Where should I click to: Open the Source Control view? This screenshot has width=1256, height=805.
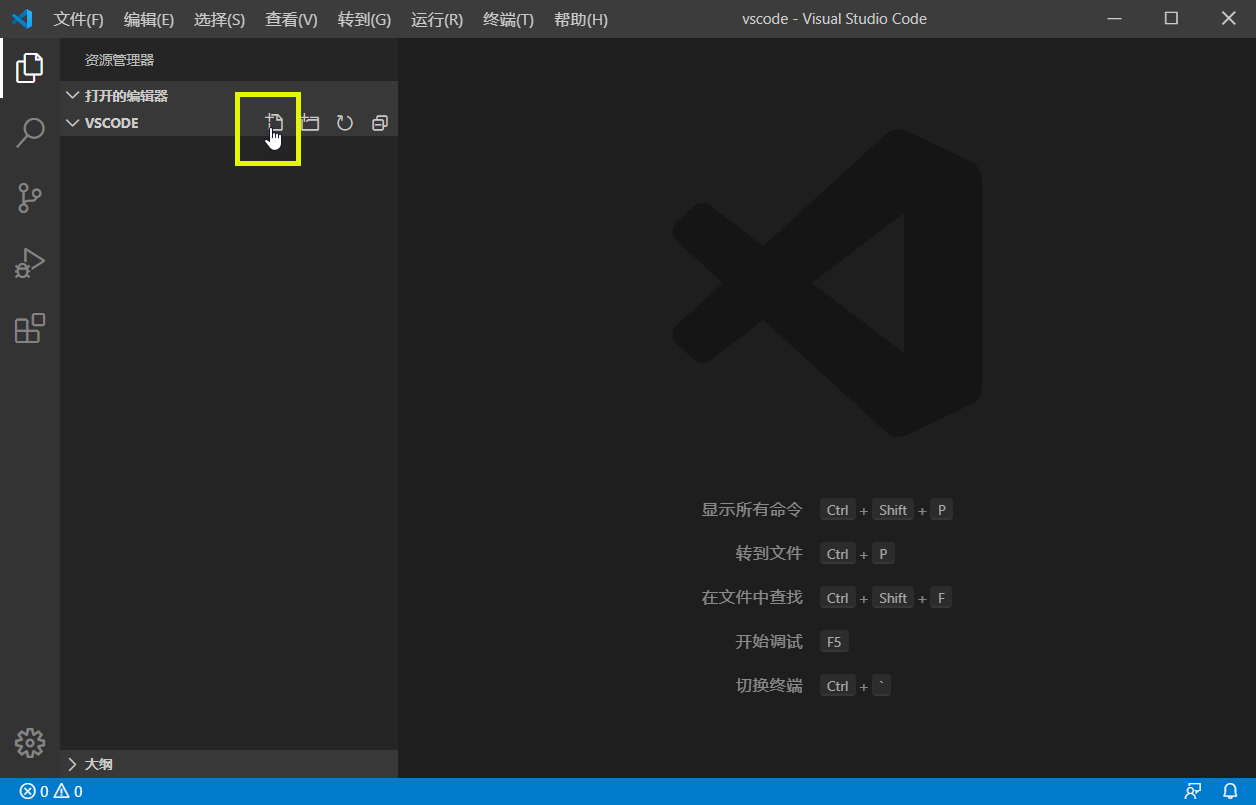click(30, 198)
